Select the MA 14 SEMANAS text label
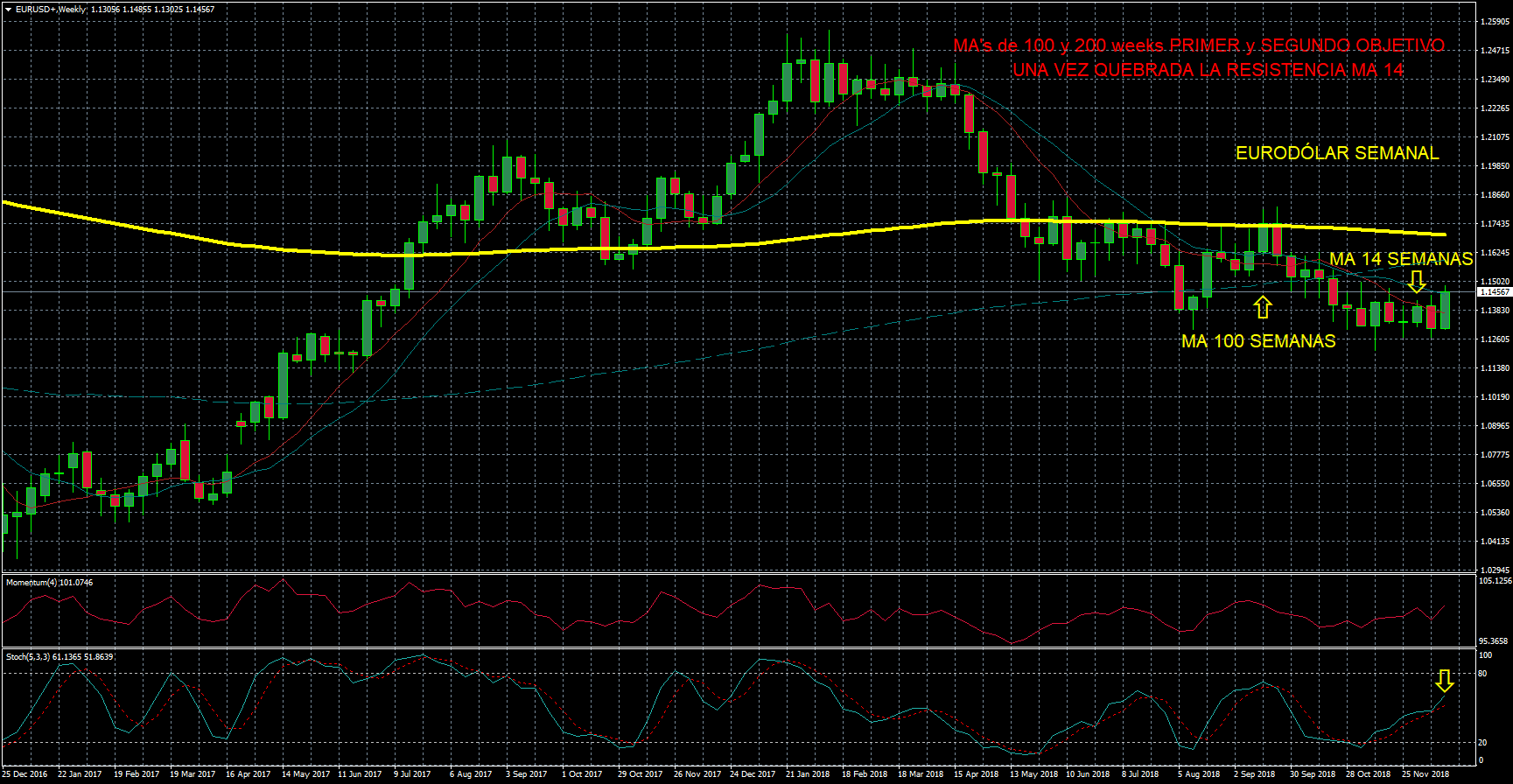 coord(1401,259)
